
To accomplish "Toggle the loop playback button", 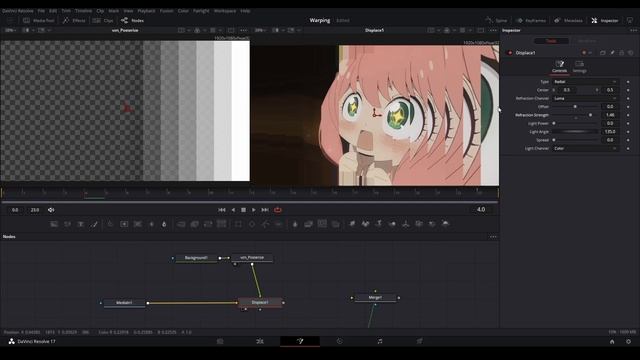I will [x=278, y=210].
